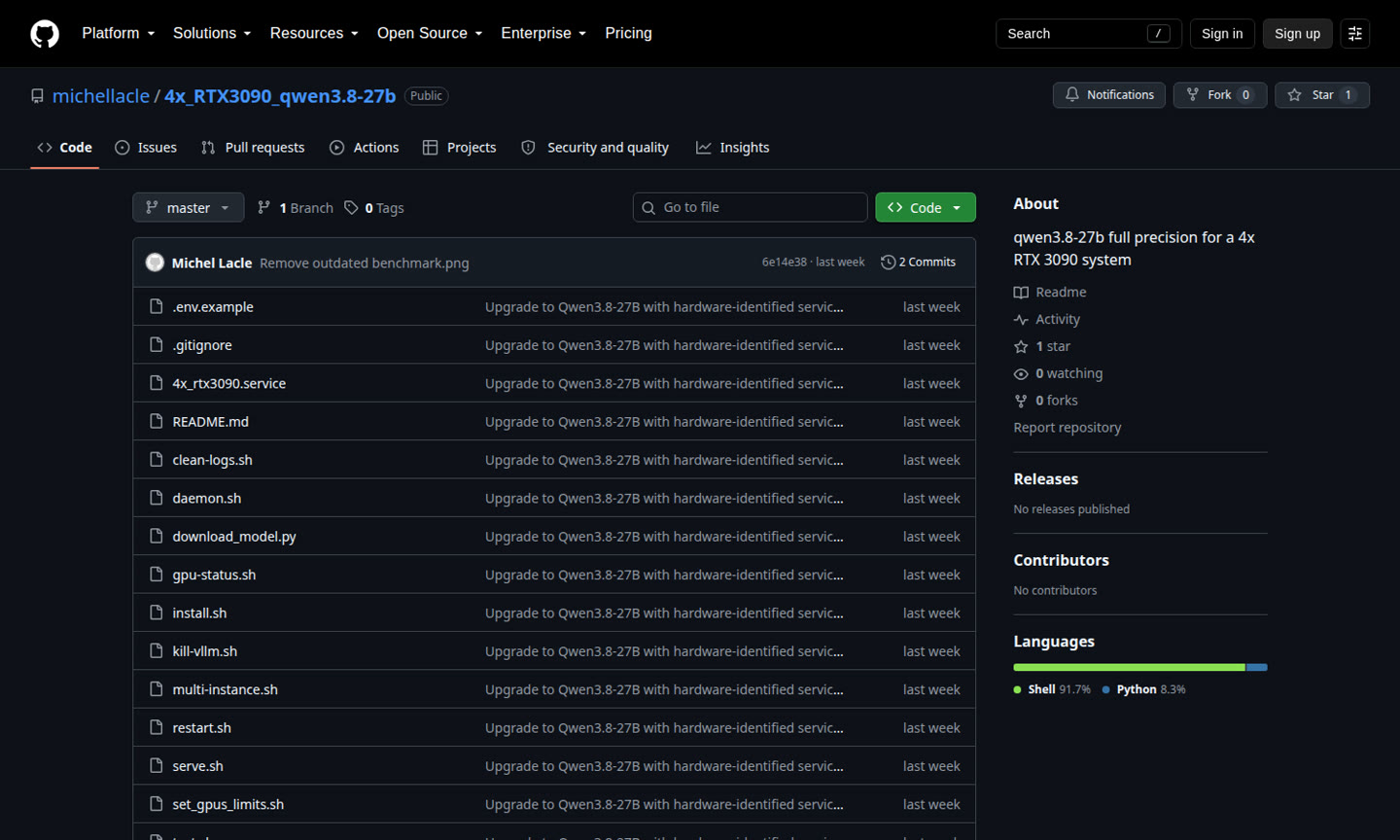The height and width of the screenshot is (840, 1400).
Task: Click Michel Lacle's avatar image
Action: [155, 262]
